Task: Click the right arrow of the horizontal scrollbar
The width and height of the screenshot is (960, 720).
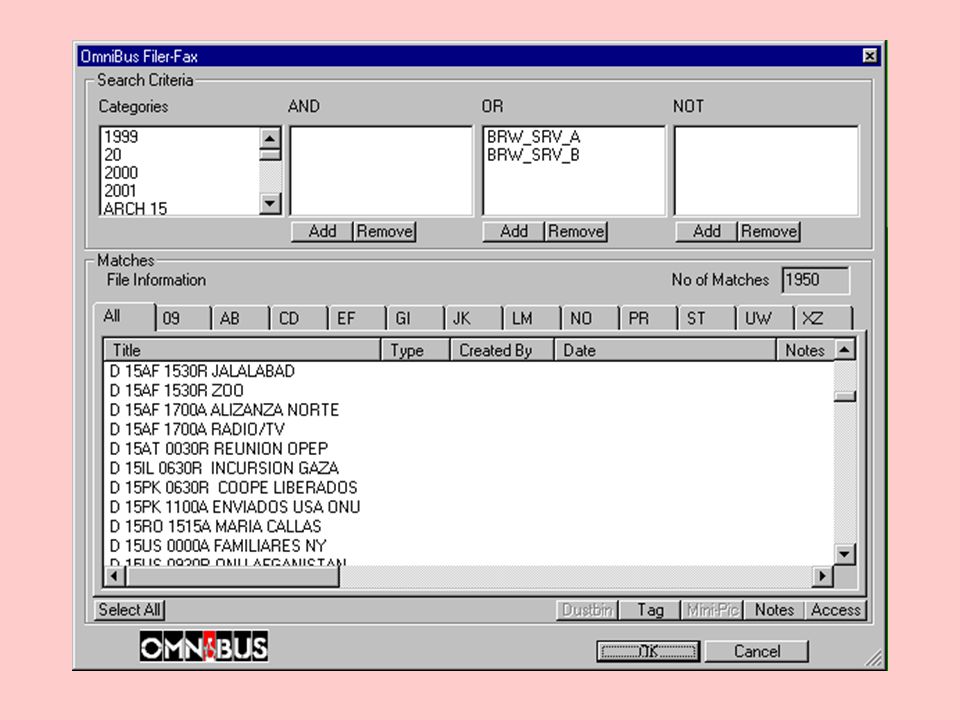Action: click(x=822, y=576)
